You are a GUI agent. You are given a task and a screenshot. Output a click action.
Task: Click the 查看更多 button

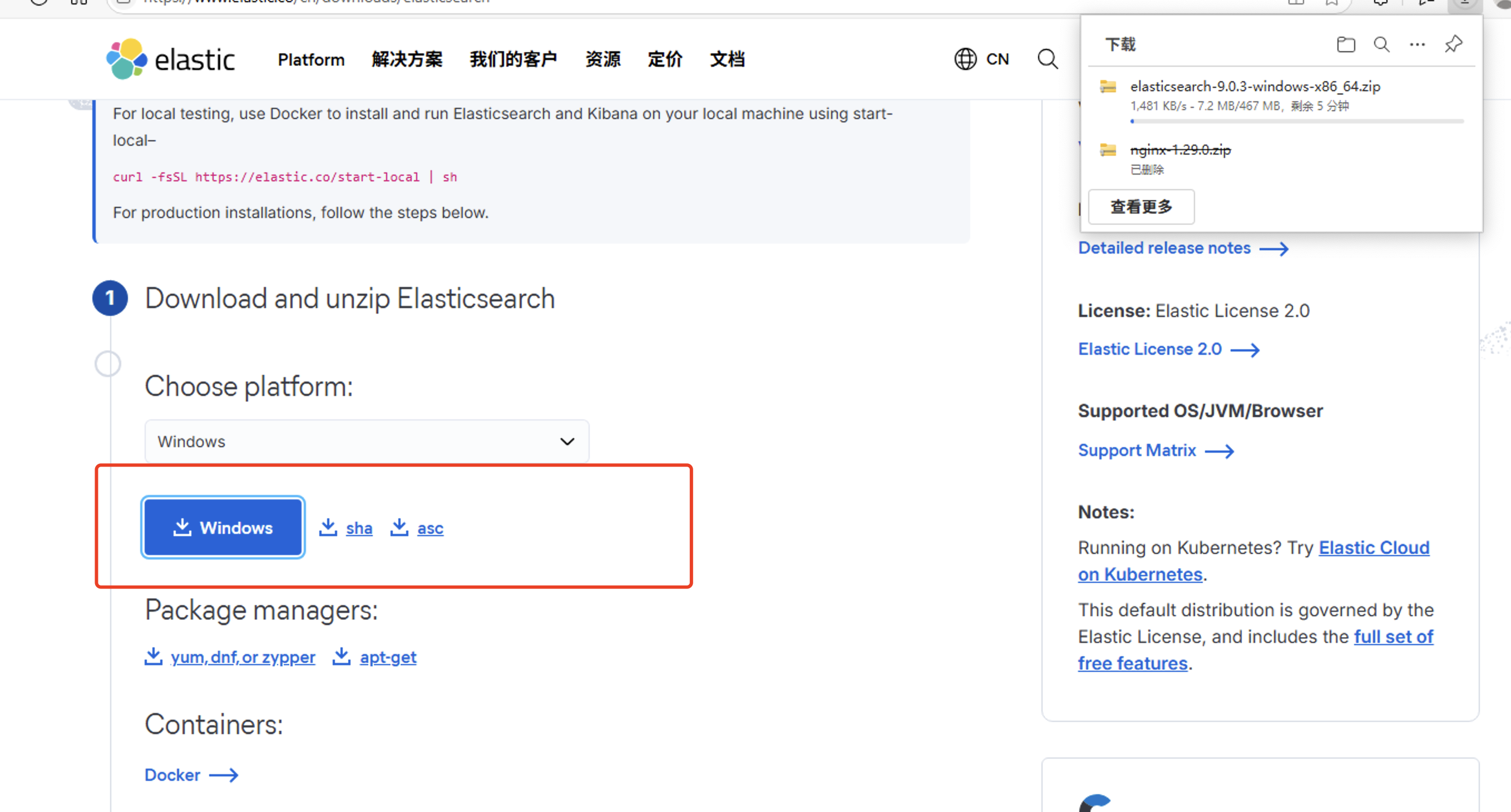1141,207
